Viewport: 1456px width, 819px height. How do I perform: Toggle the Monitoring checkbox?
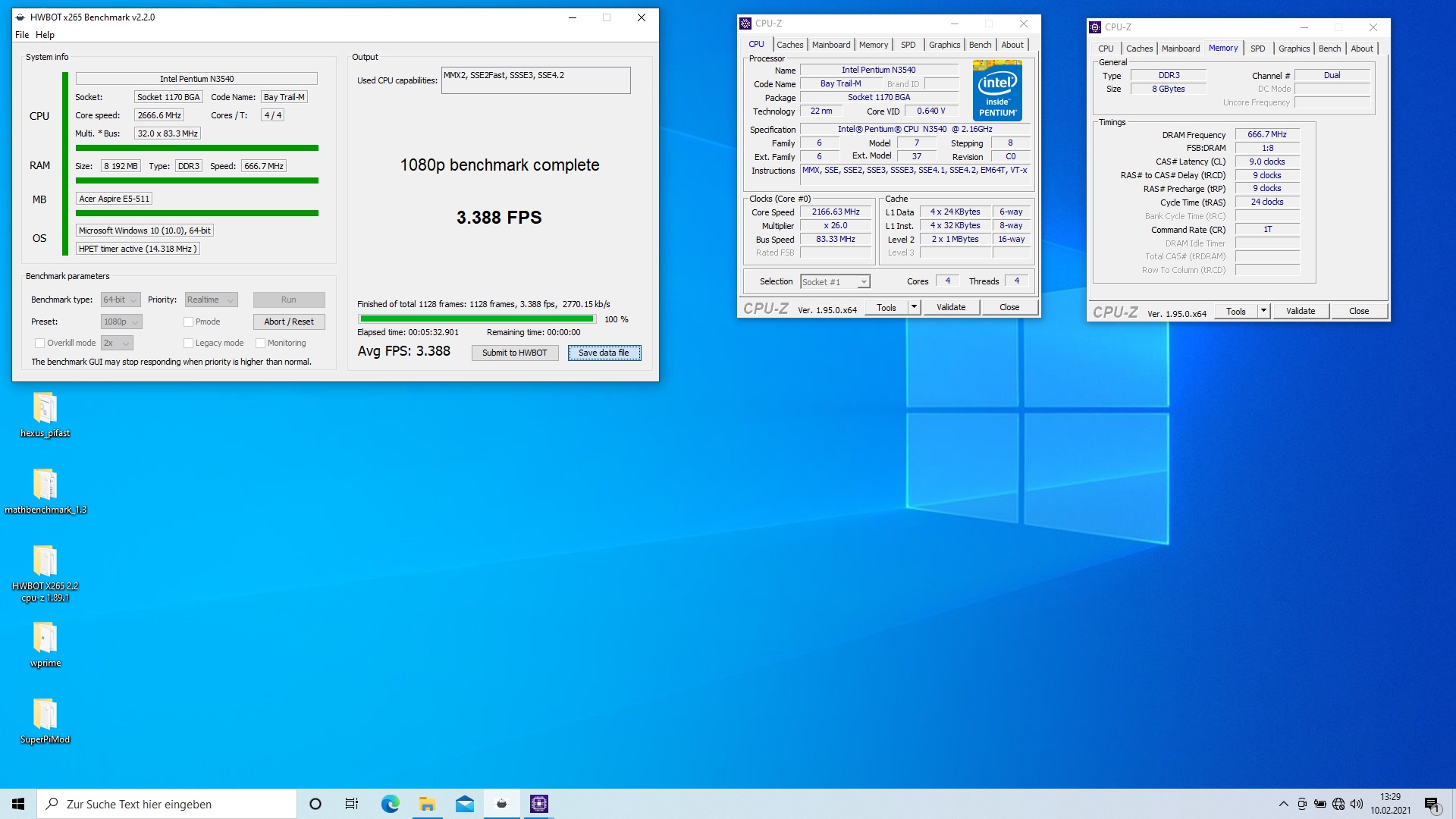click(x=260, y=344)
